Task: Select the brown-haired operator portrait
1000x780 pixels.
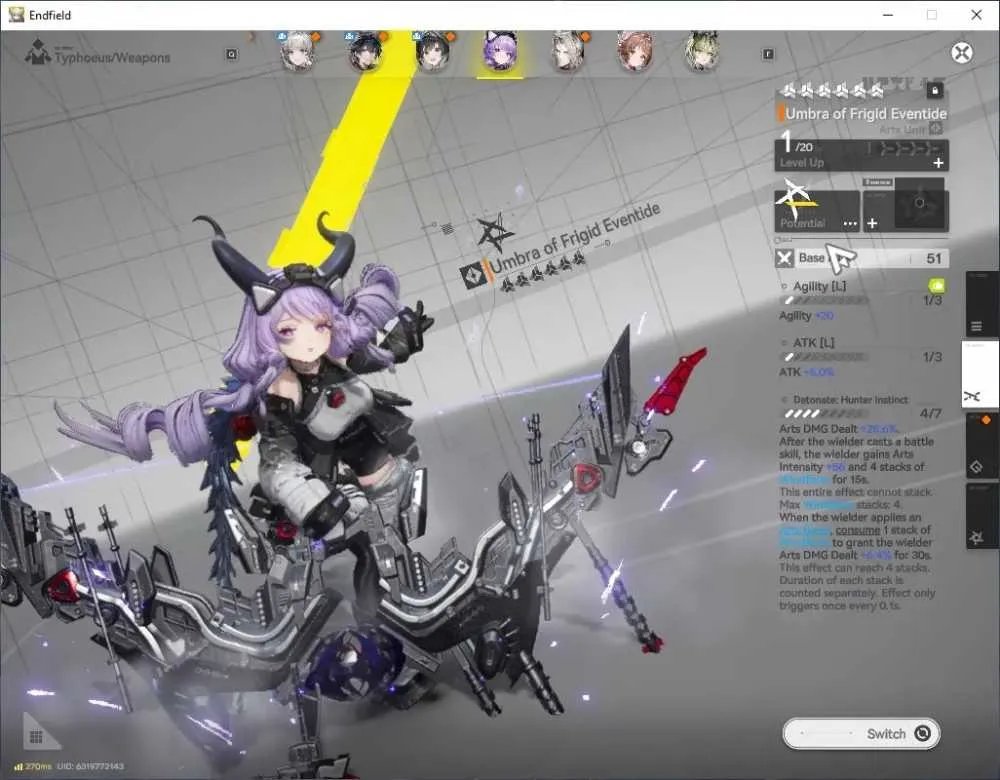Action: (635, 51)
